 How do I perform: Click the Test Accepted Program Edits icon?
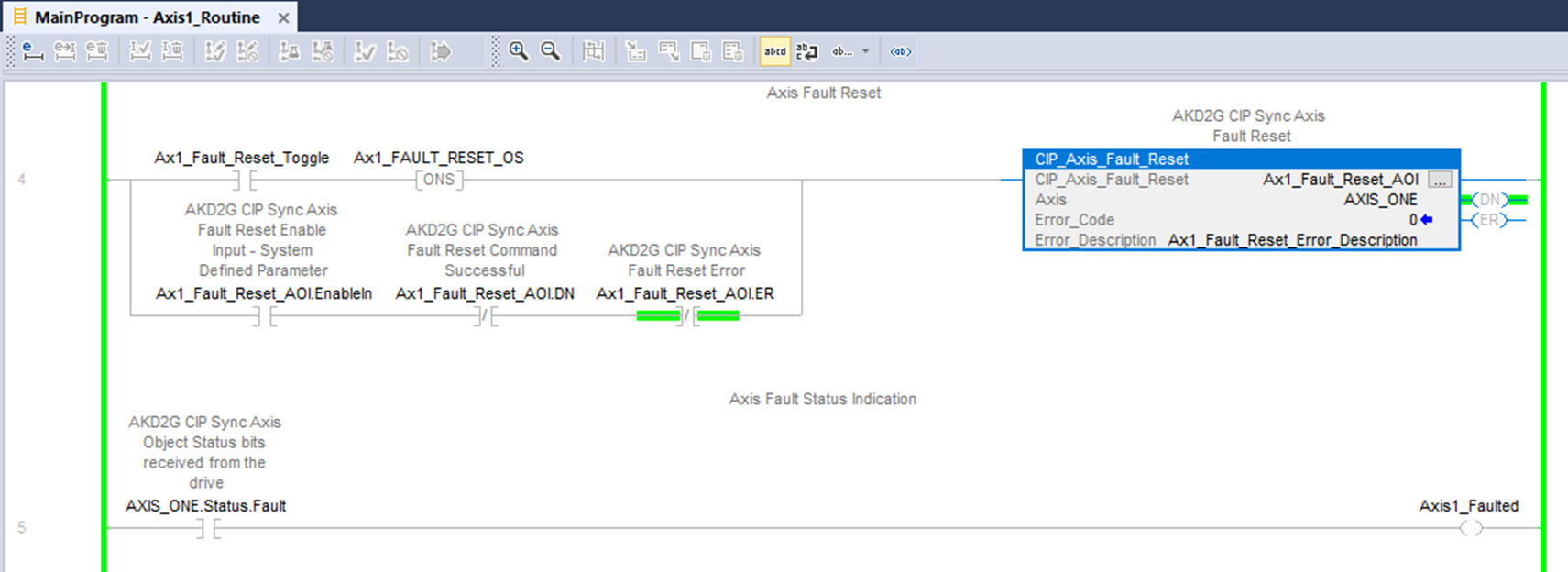[x=215, y=51]
